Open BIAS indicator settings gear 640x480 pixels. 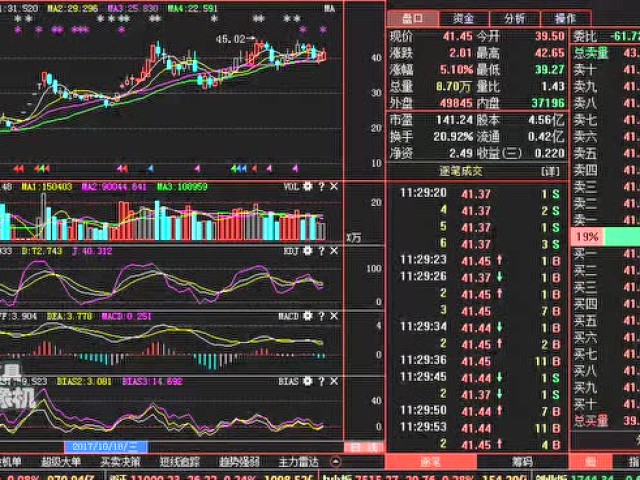[x=308, y=381]
